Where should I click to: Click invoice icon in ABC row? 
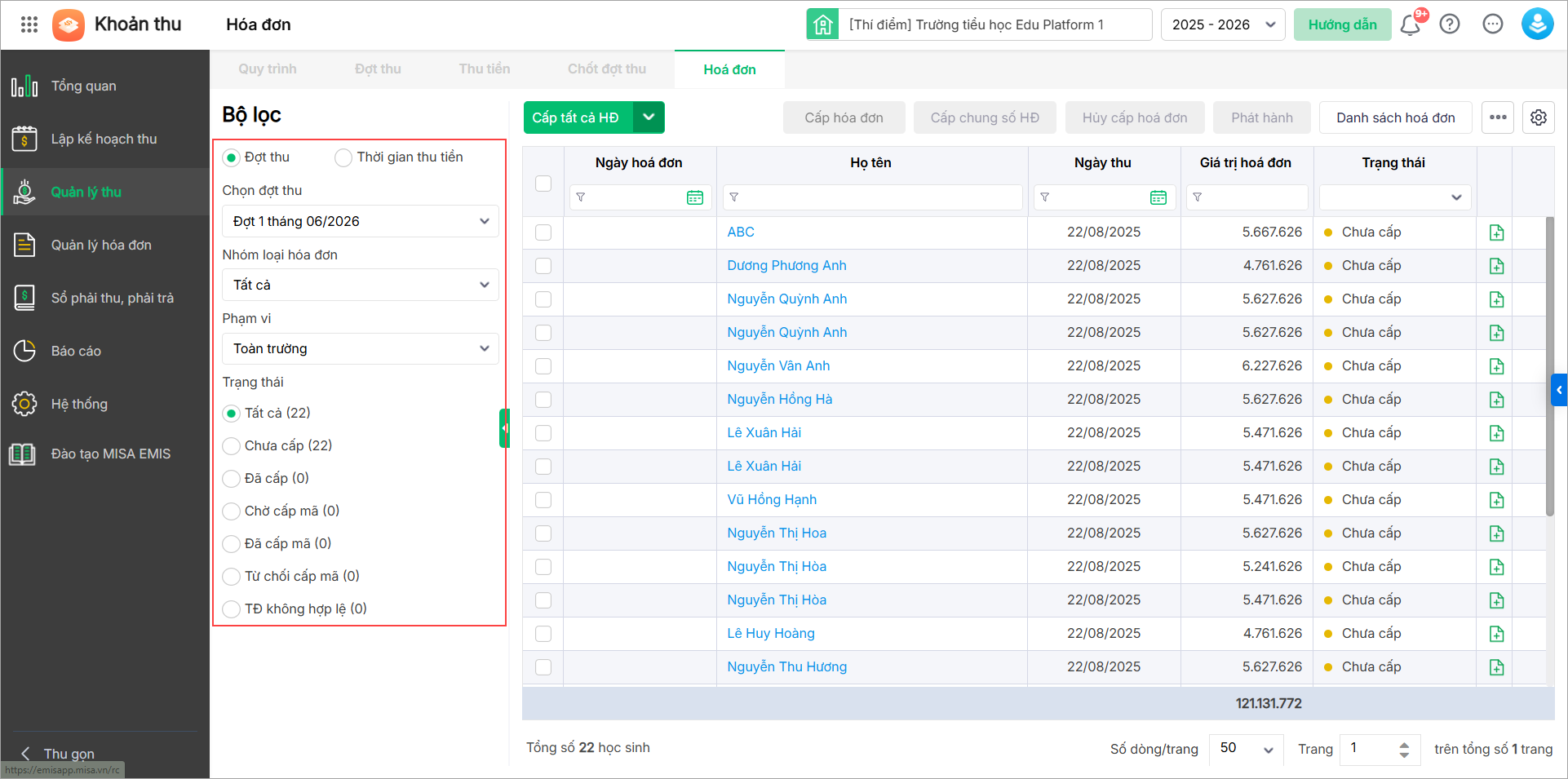1497,232
